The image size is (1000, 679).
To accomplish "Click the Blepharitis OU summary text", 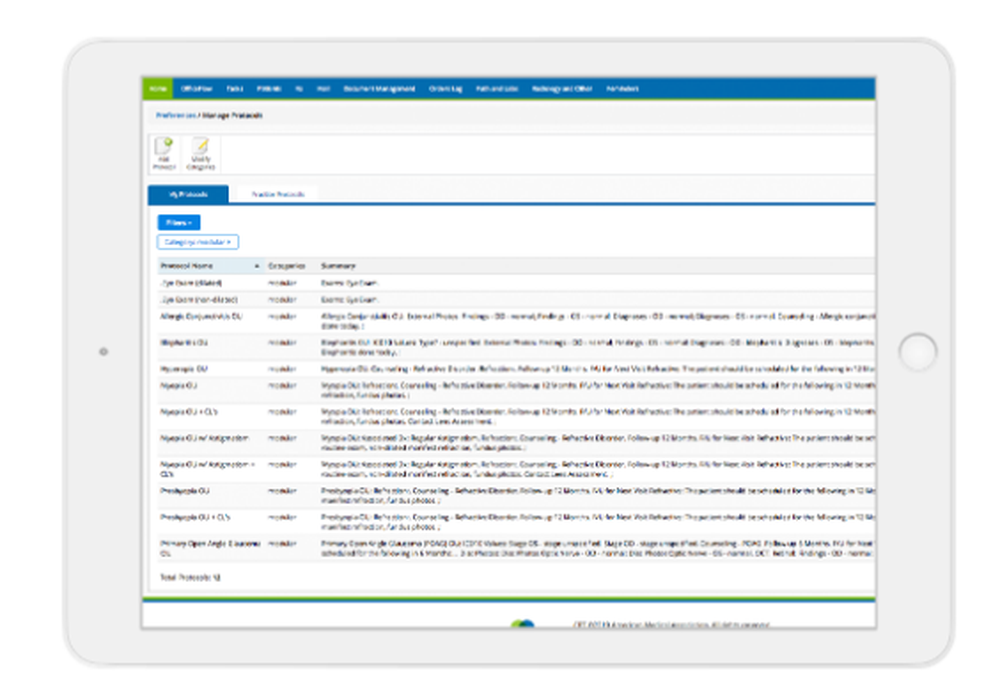I will 597,347.
